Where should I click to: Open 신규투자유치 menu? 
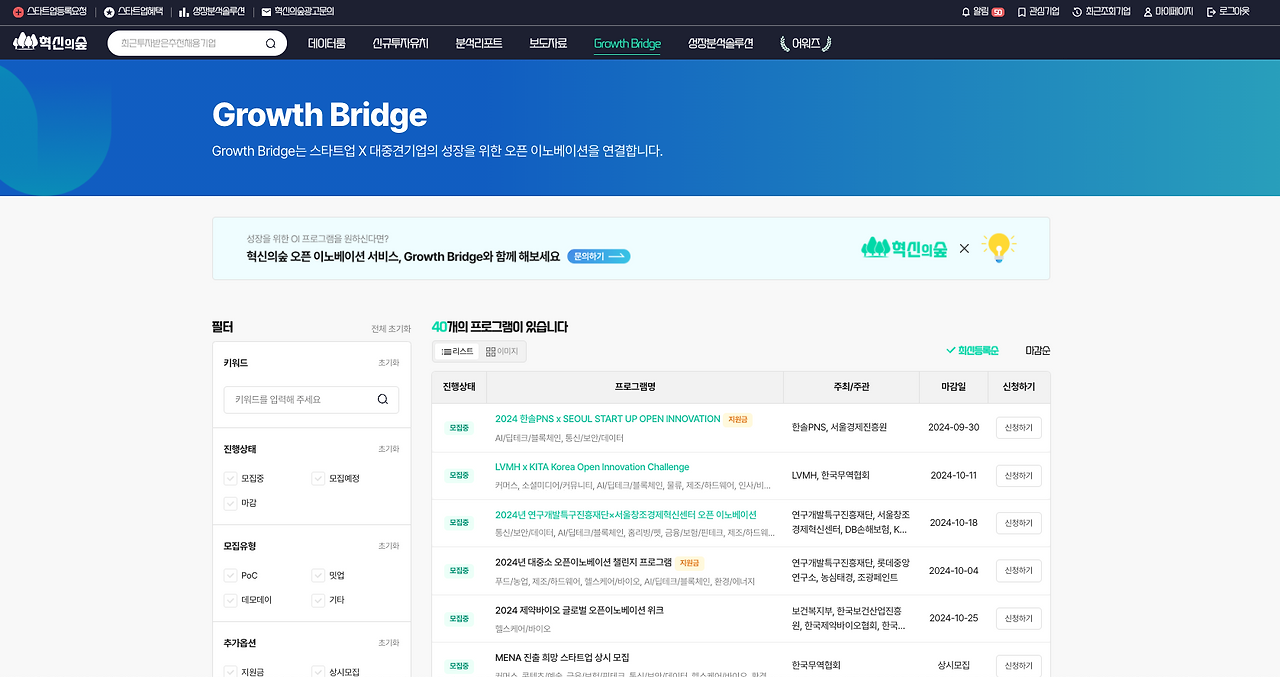400,44
